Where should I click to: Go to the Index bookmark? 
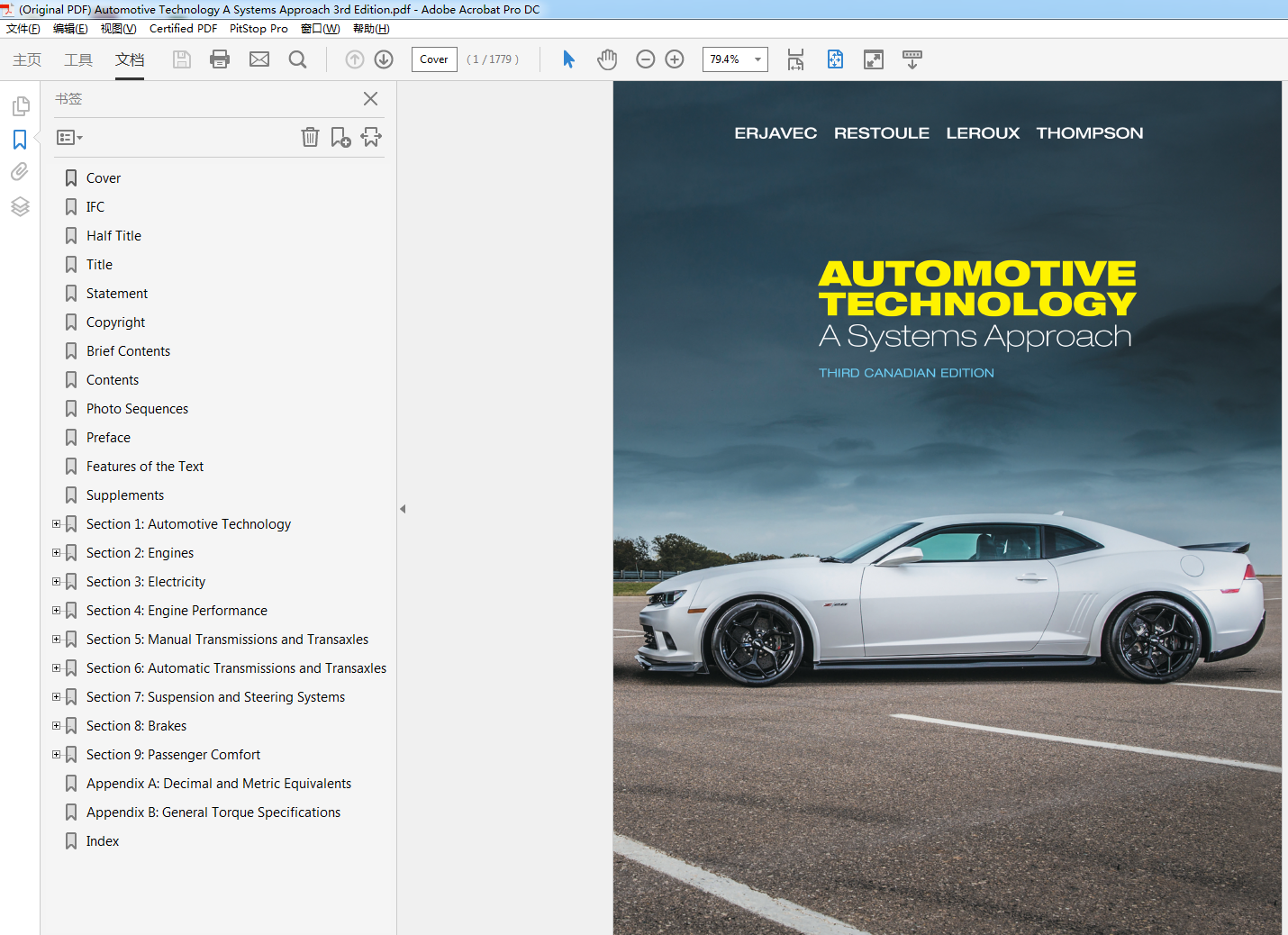[103, 841]
